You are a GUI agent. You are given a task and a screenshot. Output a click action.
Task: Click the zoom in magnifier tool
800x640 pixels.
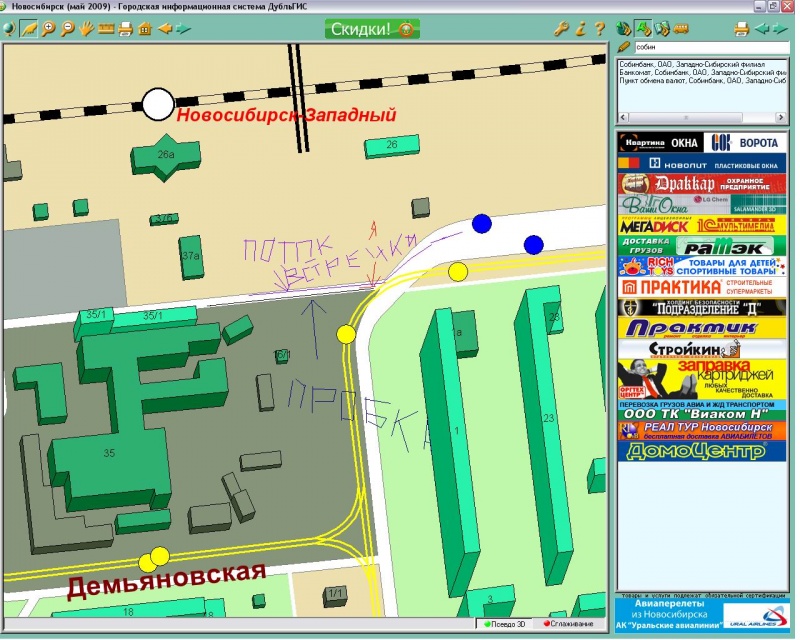coord(48,29)
